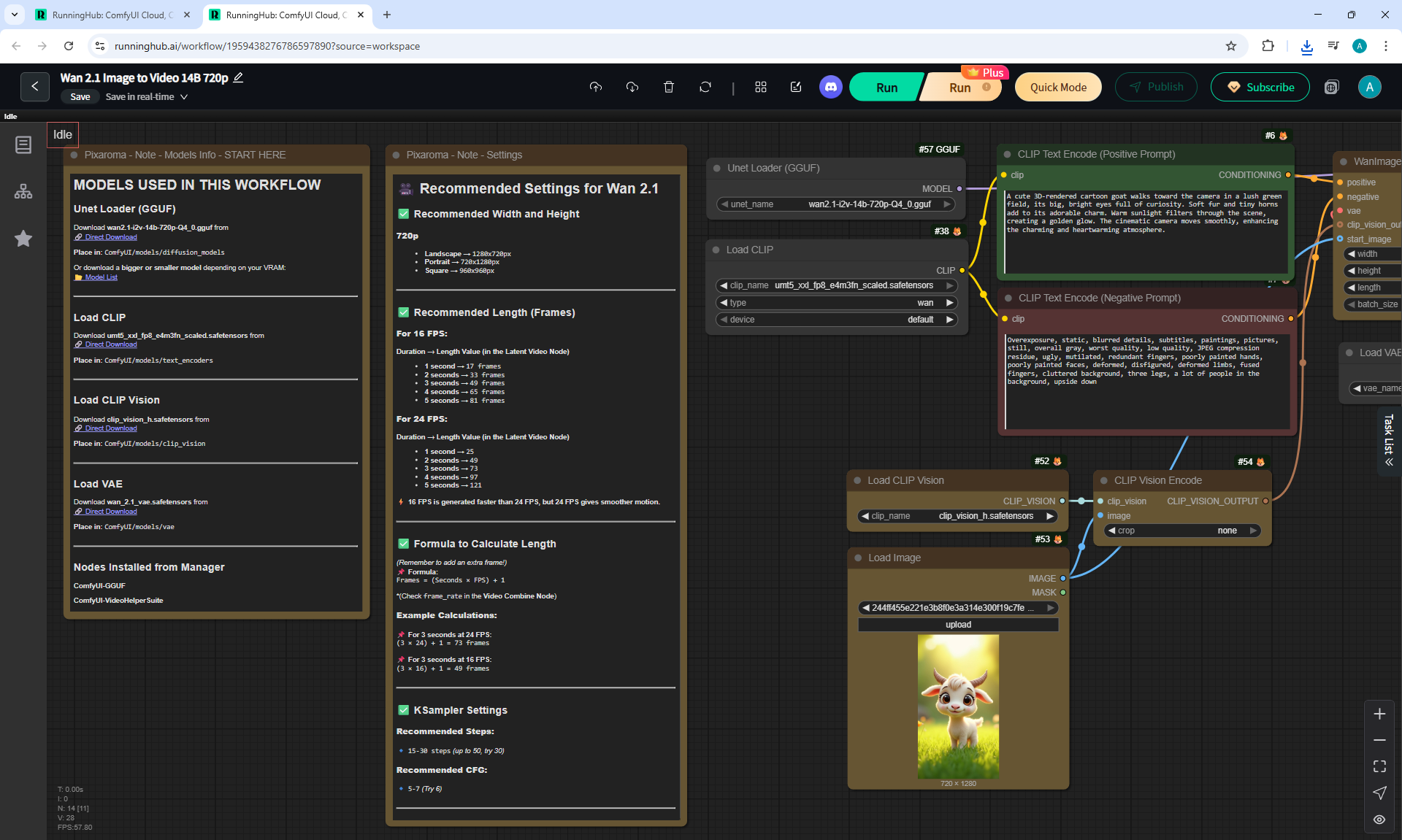Expand the Task List side tab
This screenshot has width=1402, height=840.
pos(1389,441)
